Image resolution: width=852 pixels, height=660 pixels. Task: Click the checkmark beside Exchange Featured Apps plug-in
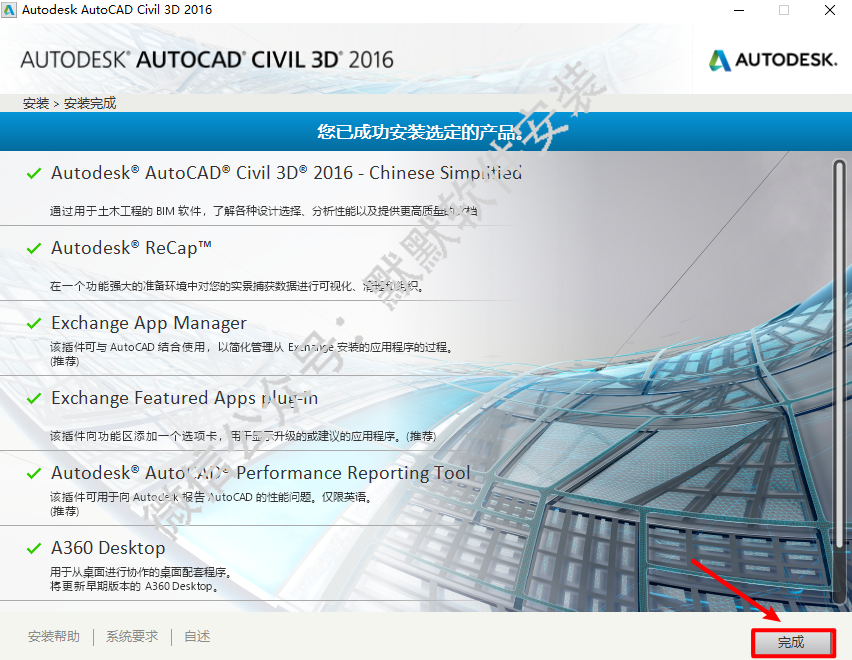pos(34,398)
